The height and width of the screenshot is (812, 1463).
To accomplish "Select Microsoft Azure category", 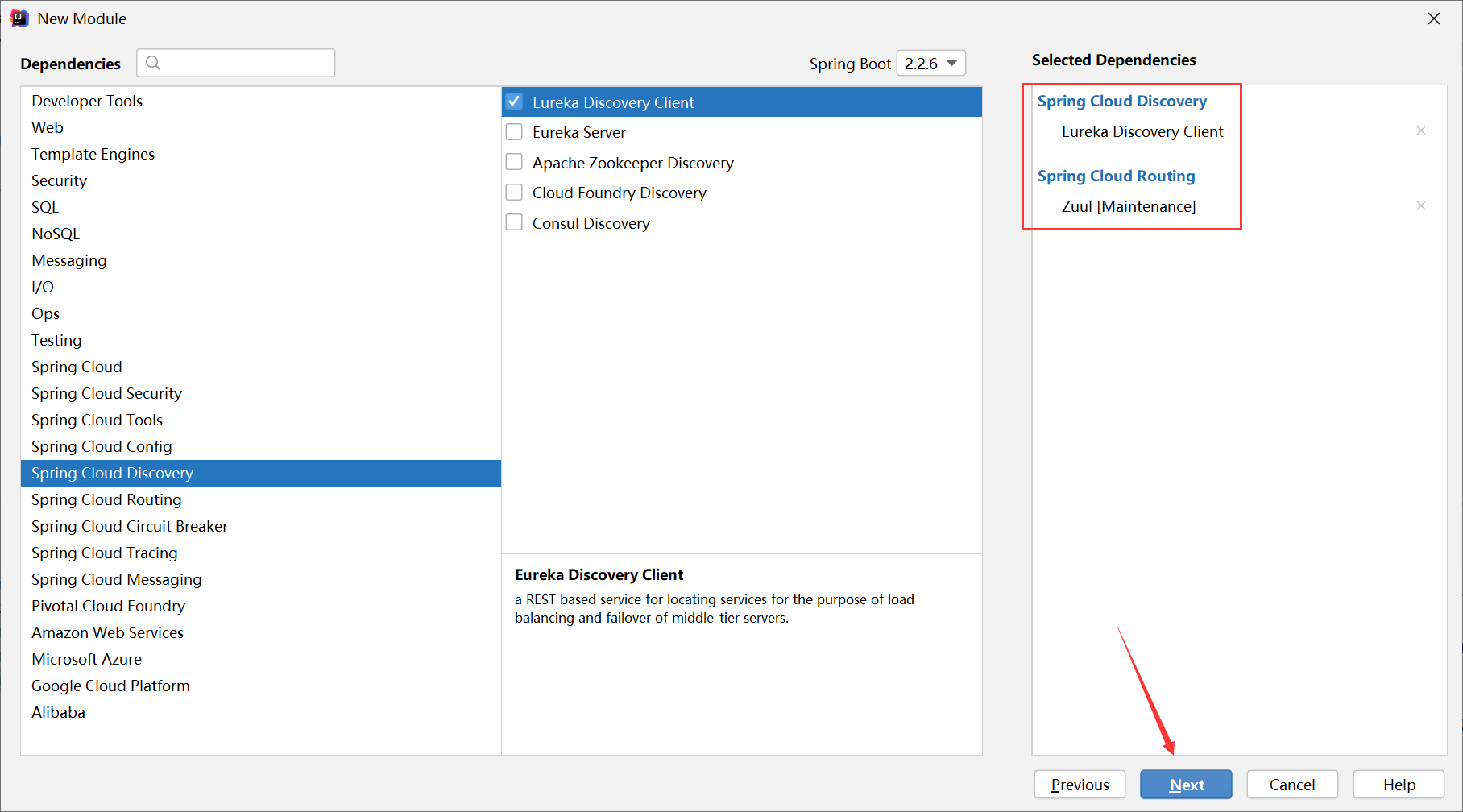I will (261, 659).
